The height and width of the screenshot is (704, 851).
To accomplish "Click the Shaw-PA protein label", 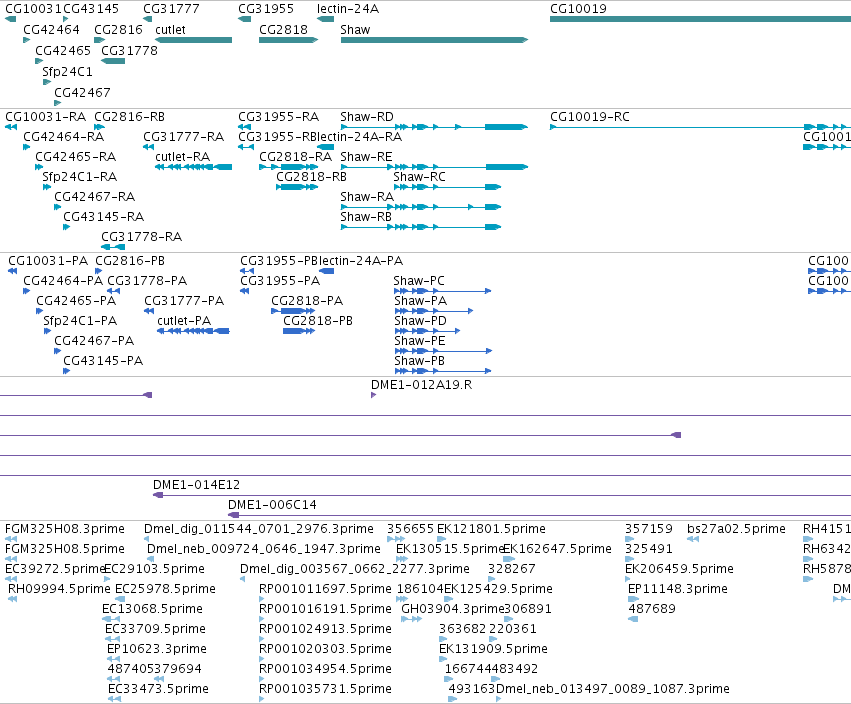I will 421,301.
